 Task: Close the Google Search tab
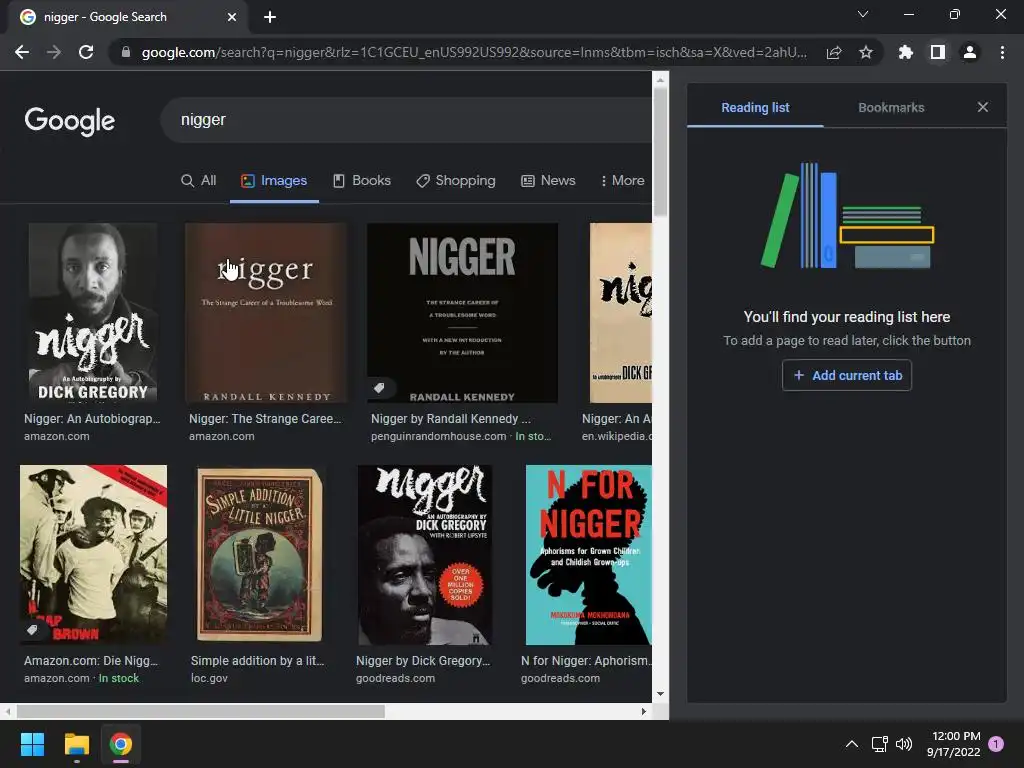click(x=232, y=17)
